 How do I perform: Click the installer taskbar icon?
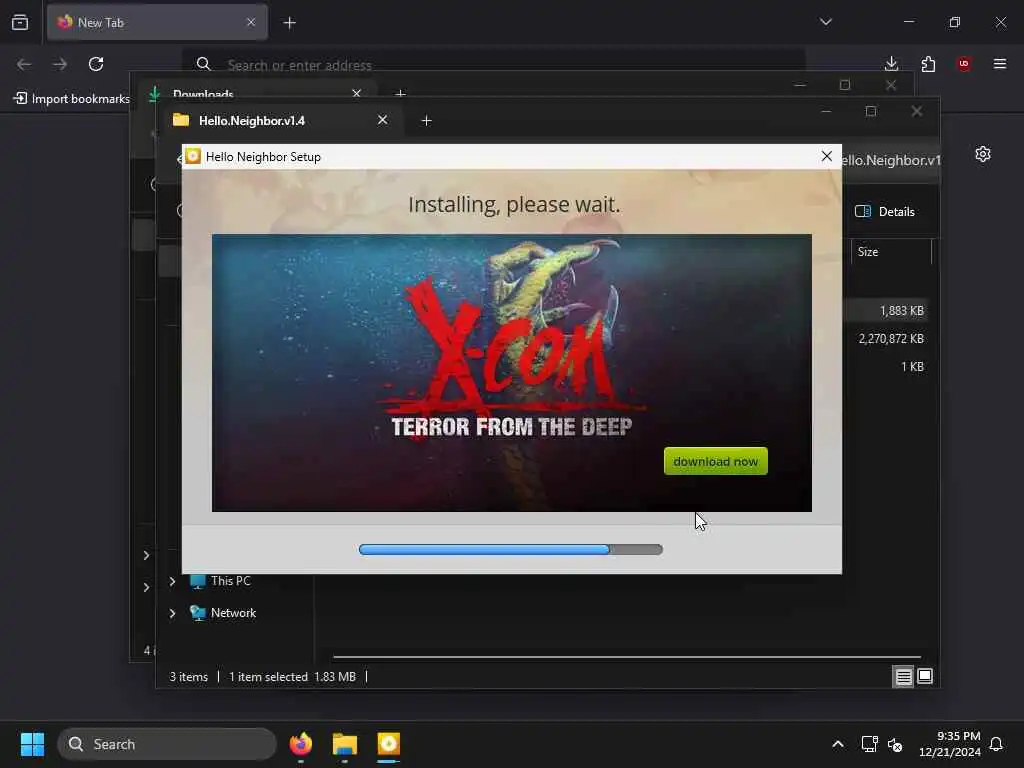(388, 744)
